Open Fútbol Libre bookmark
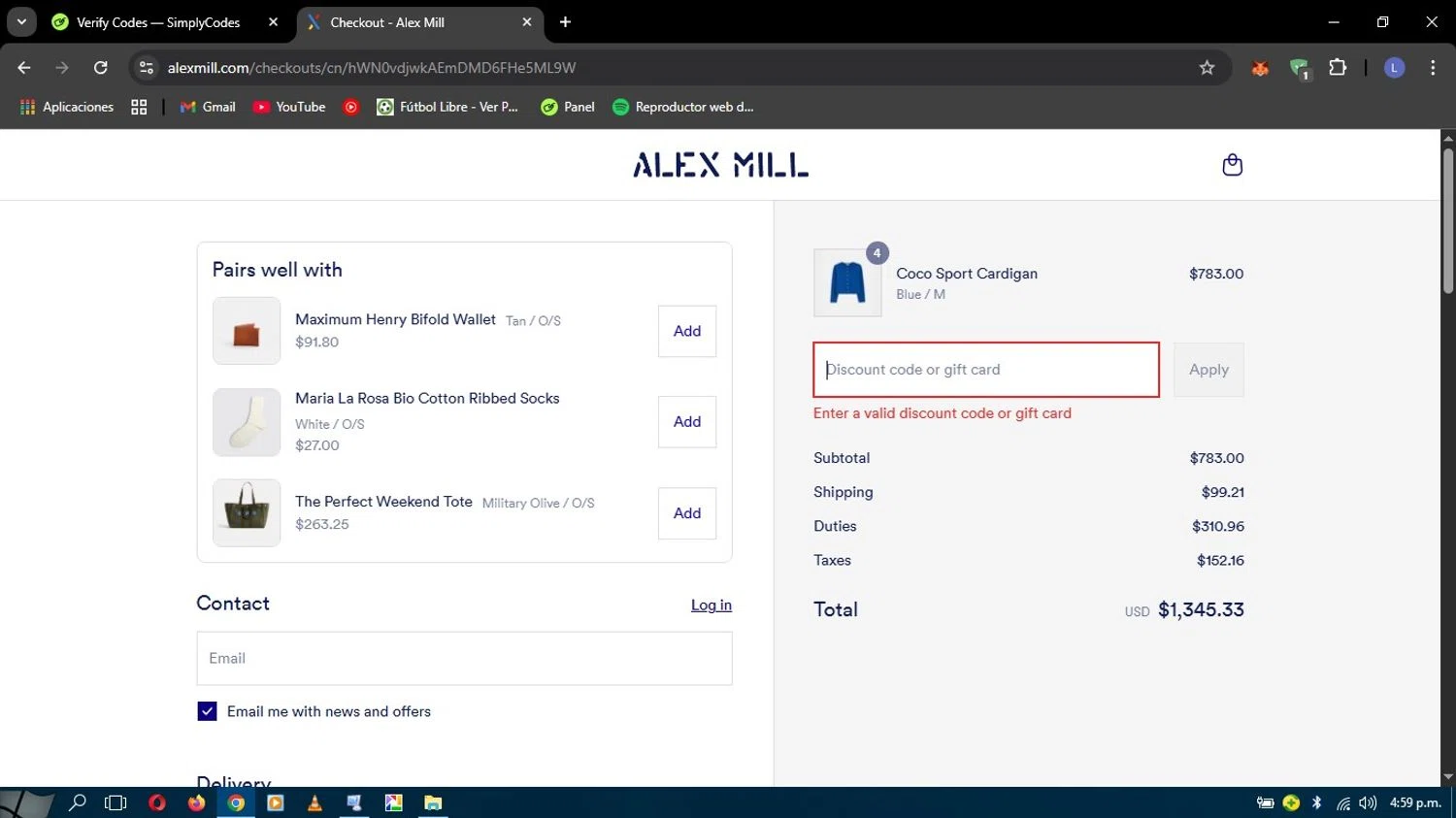Screen dimensions: 1456x818 point(447,107)
